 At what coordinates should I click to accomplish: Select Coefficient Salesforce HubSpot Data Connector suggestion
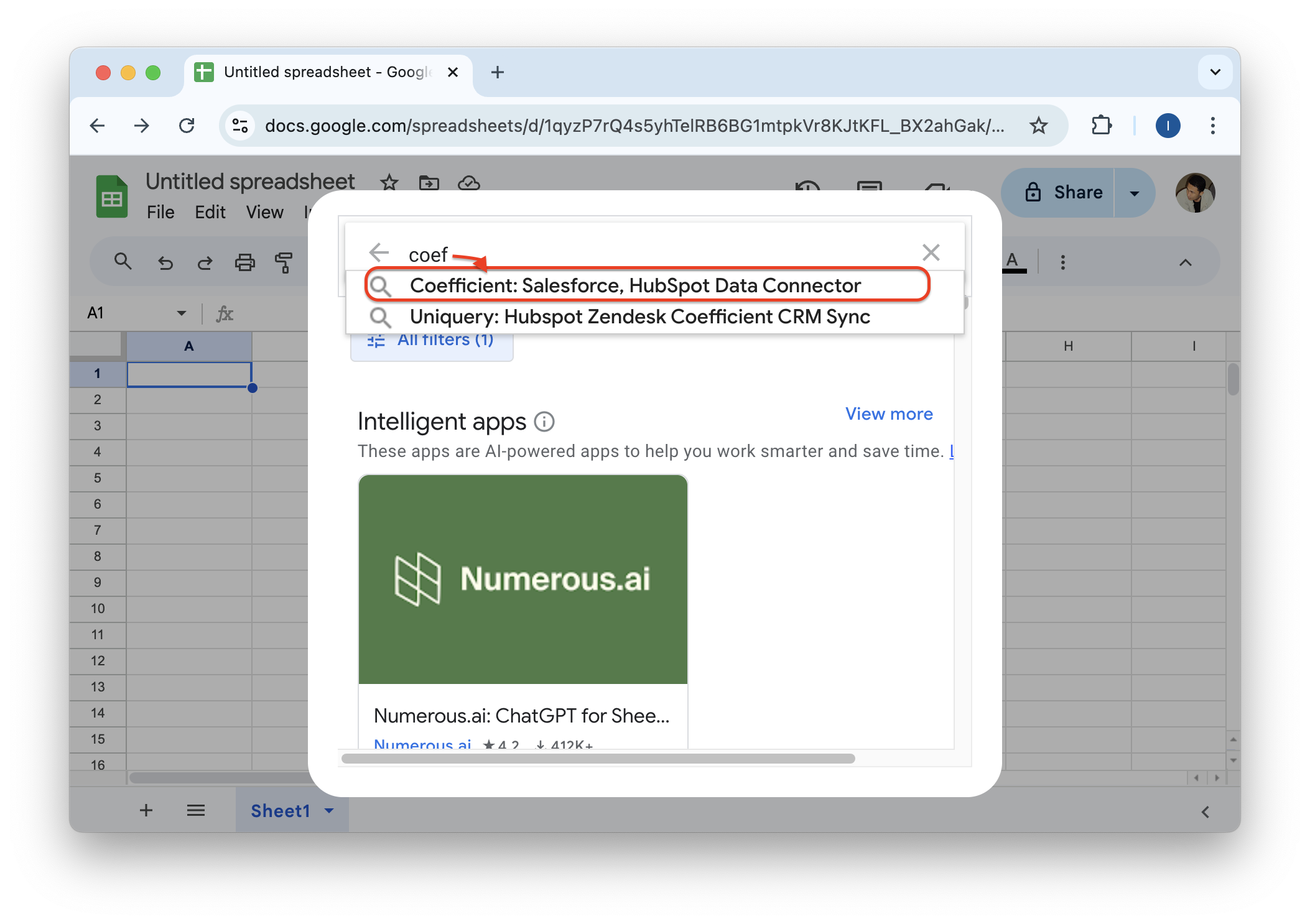(x=634, y=285)
